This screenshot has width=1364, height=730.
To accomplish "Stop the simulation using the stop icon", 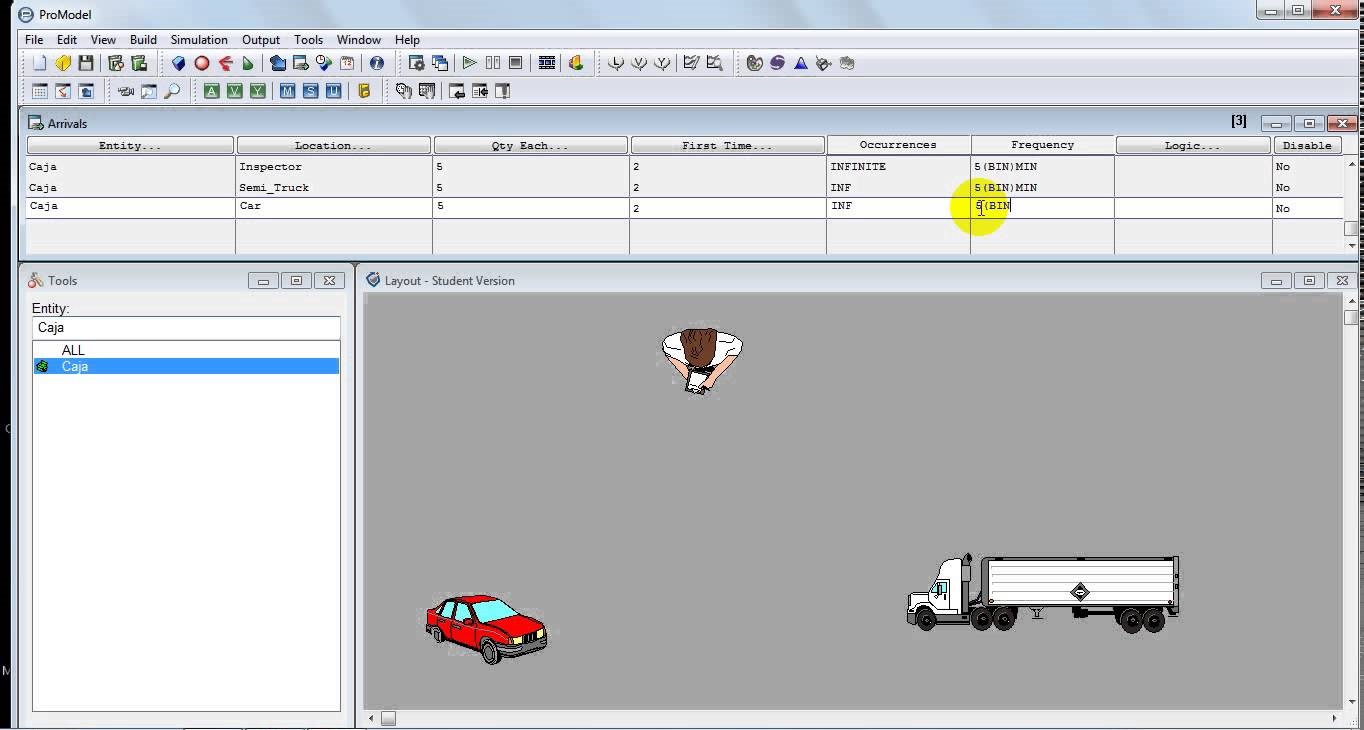I will click(514, 62).
